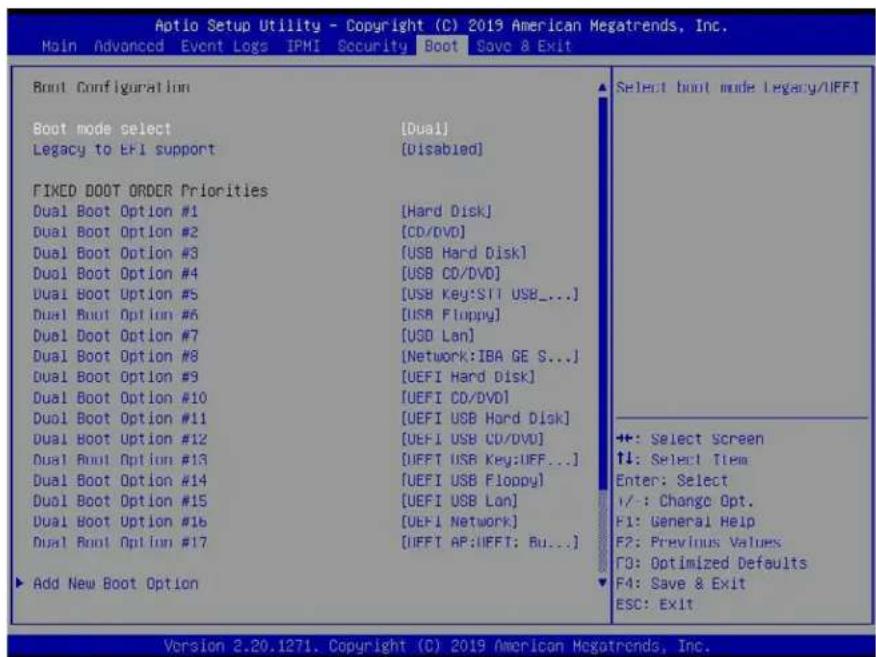876x657 pixels.
Task: Select the Dual Boot Option #17 label
Action: pos(120,542)
